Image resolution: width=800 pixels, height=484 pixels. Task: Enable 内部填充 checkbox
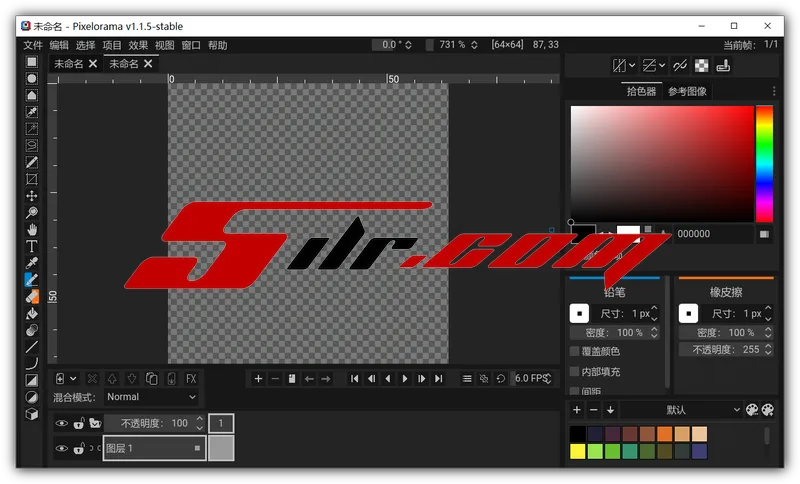[574, 371]
